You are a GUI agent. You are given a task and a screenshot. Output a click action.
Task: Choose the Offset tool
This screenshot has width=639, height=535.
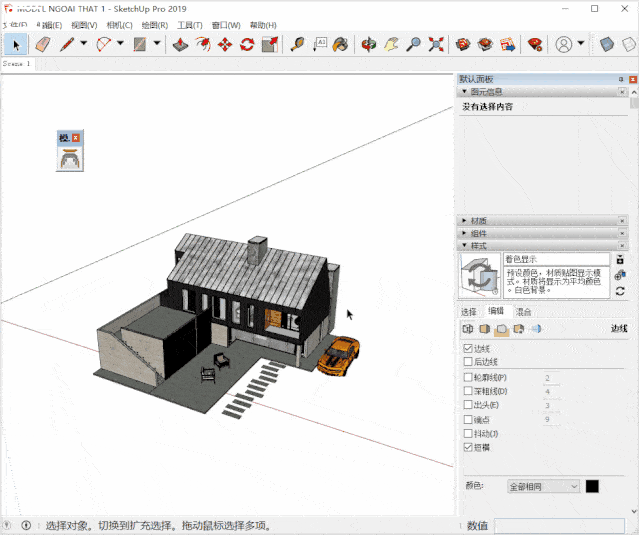point(203,44)
